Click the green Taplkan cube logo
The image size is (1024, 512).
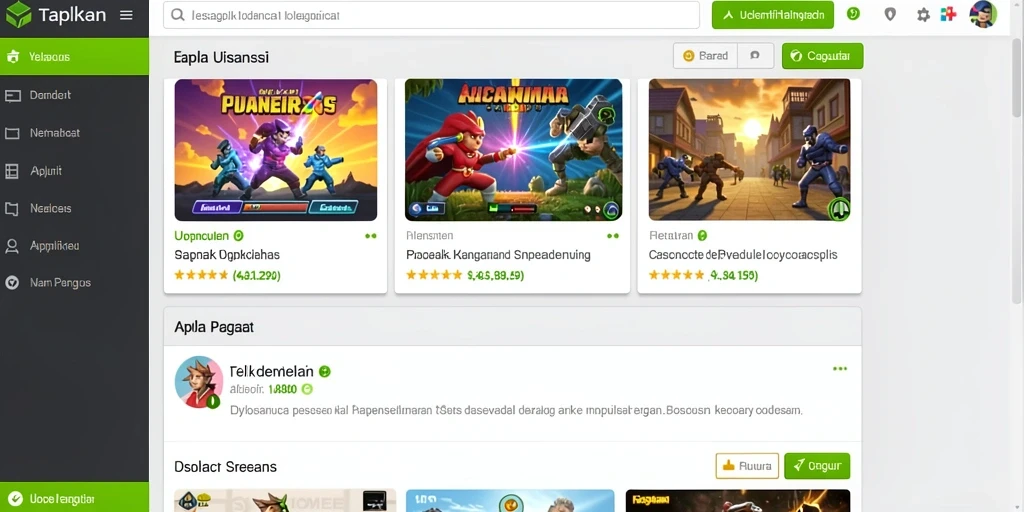(18, 14)
